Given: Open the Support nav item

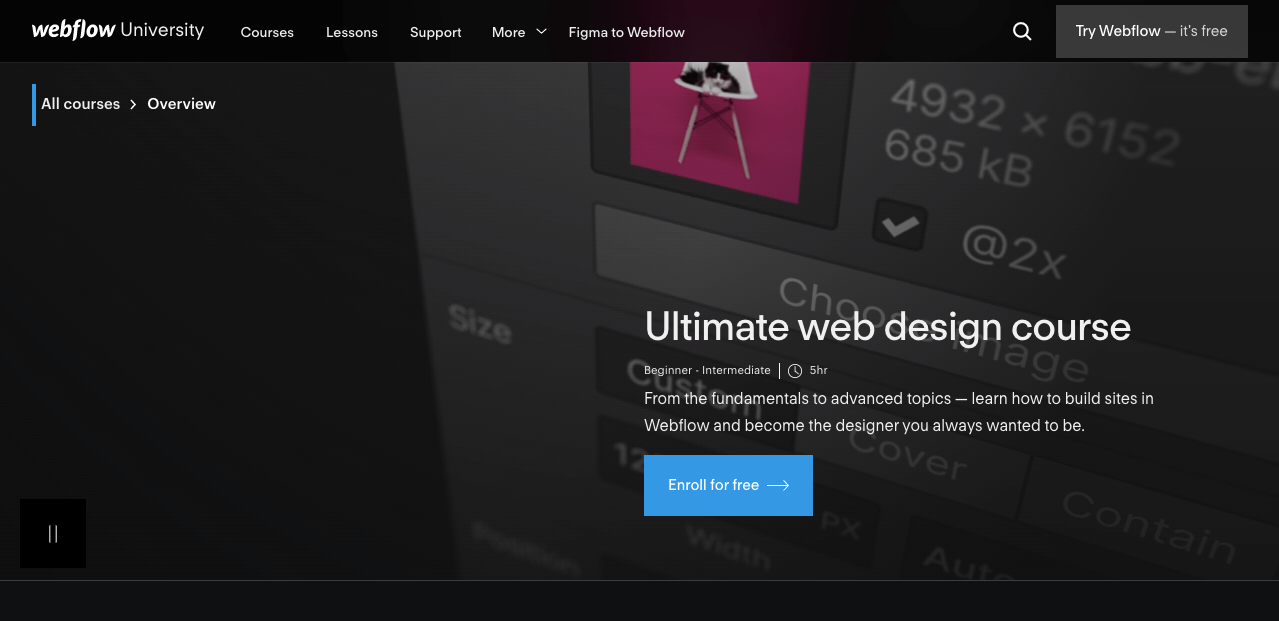Looking at the screenshot, I should [x=436, y=32].
